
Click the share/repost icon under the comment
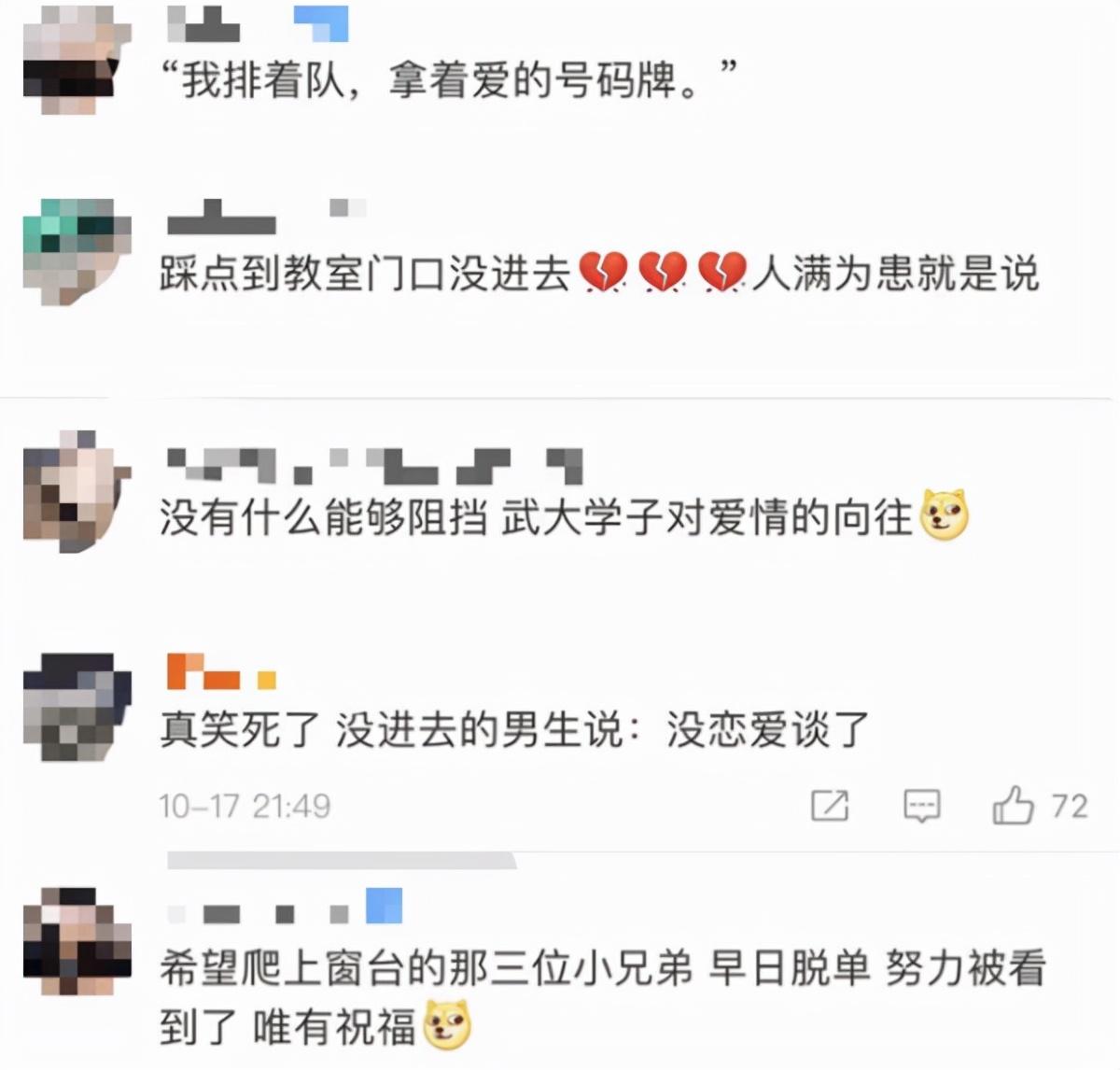click(829, 805)
